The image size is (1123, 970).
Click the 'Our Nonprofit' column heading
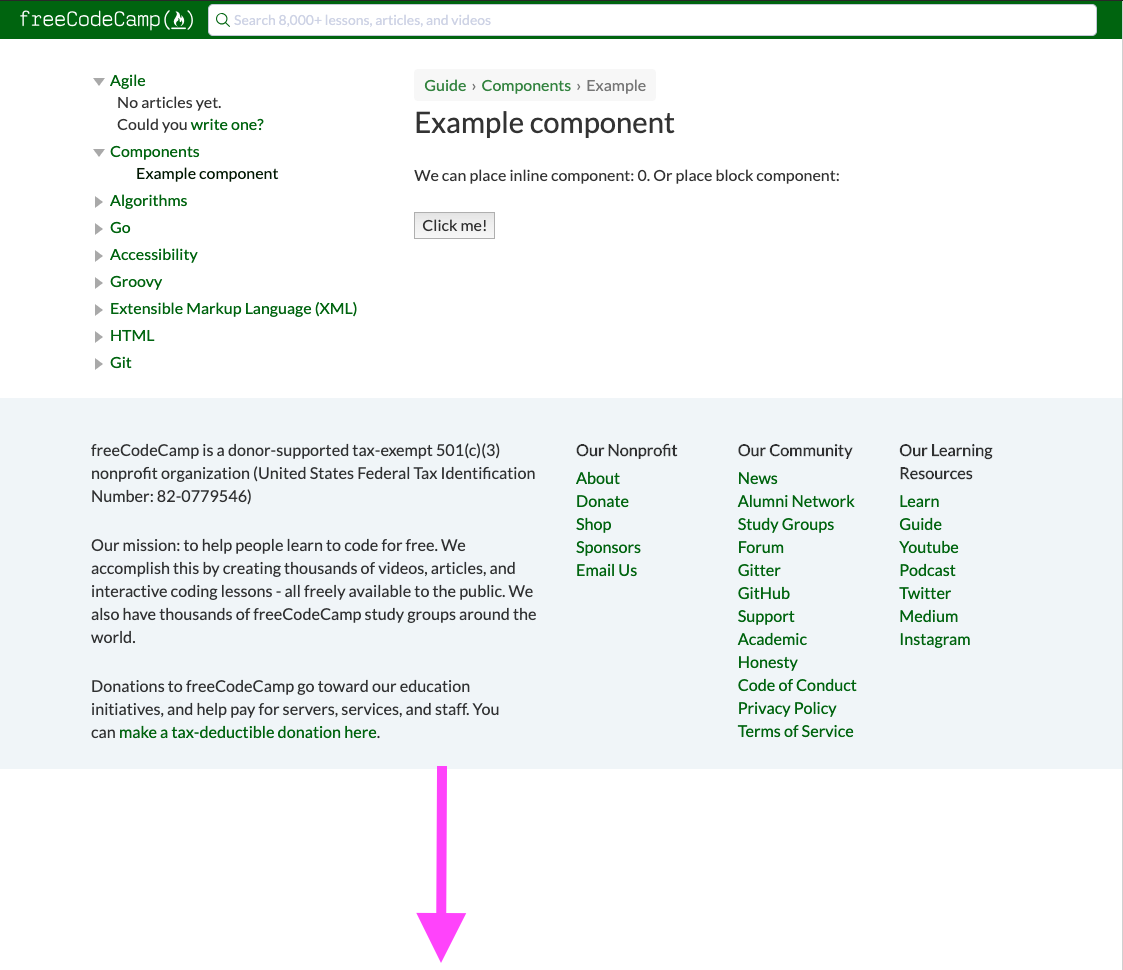point(626,450)
